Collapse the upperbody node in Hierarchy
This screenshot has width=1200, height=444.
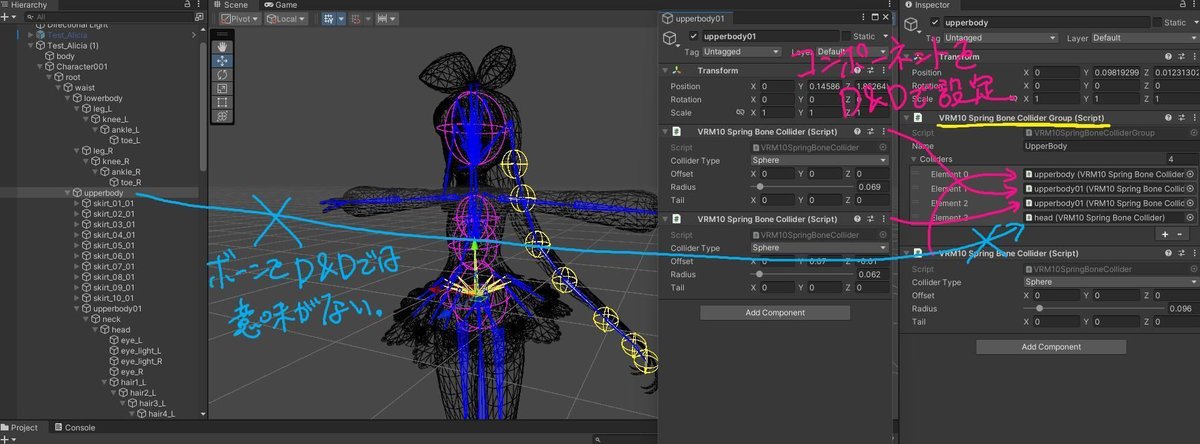pyautogui.click(x=67, y=193)
